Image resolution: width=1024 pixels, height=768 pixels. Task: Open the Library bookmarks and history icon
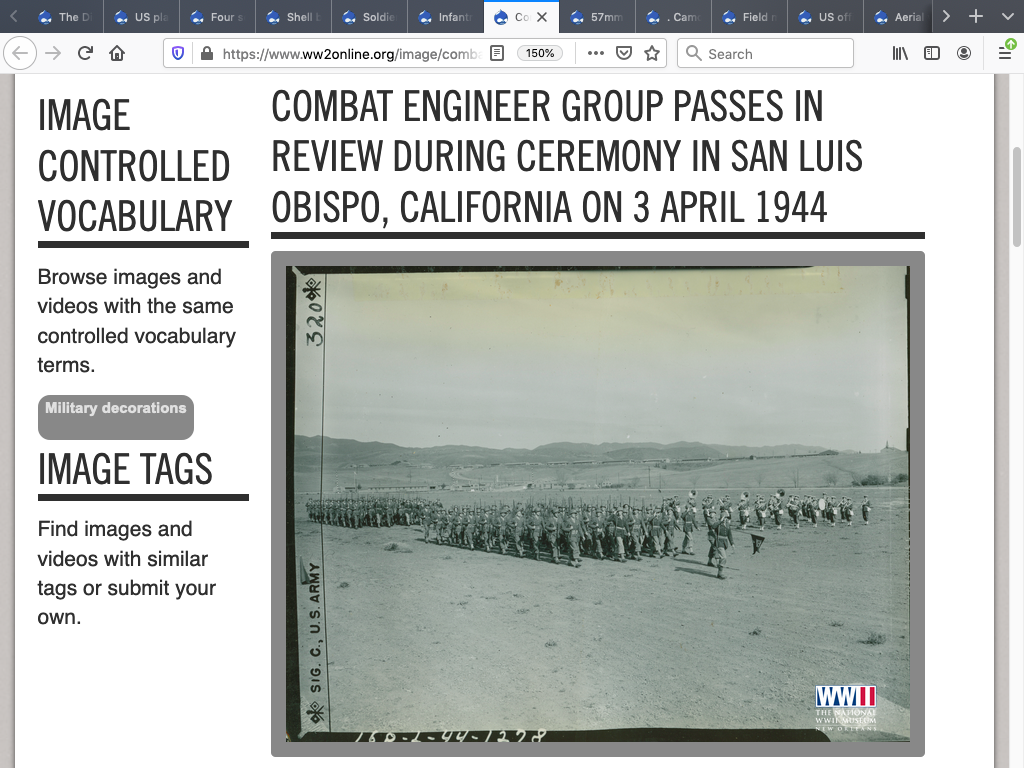pyautogui.click(x=900, y=54)
